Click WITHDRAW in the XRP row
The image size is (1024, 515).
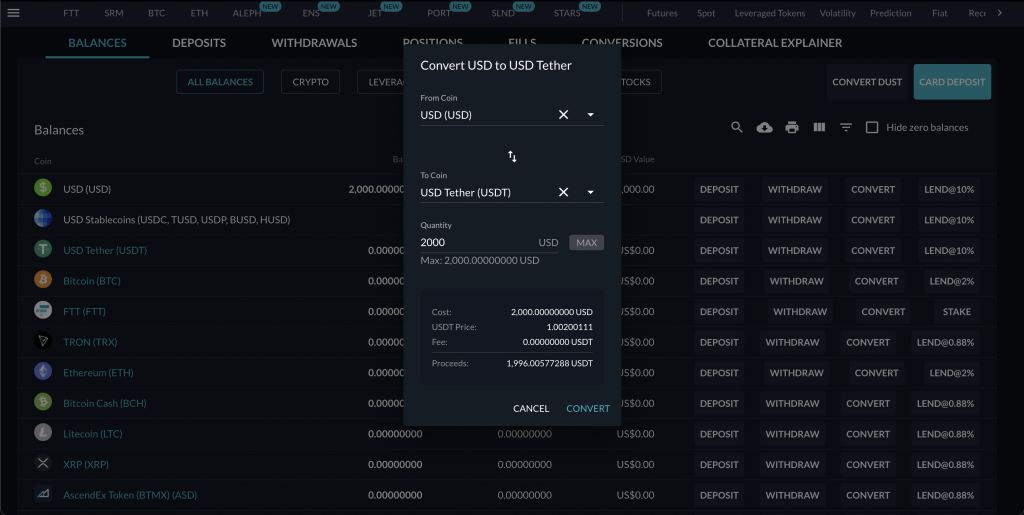tap(792, 465)
